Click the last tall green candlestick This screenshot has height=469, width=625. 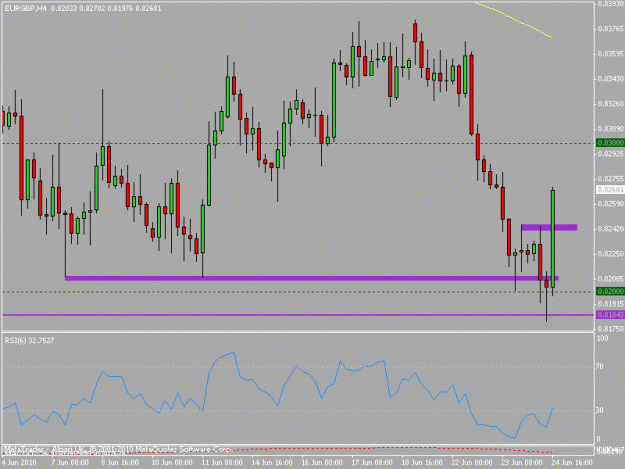tap(553, 239)
